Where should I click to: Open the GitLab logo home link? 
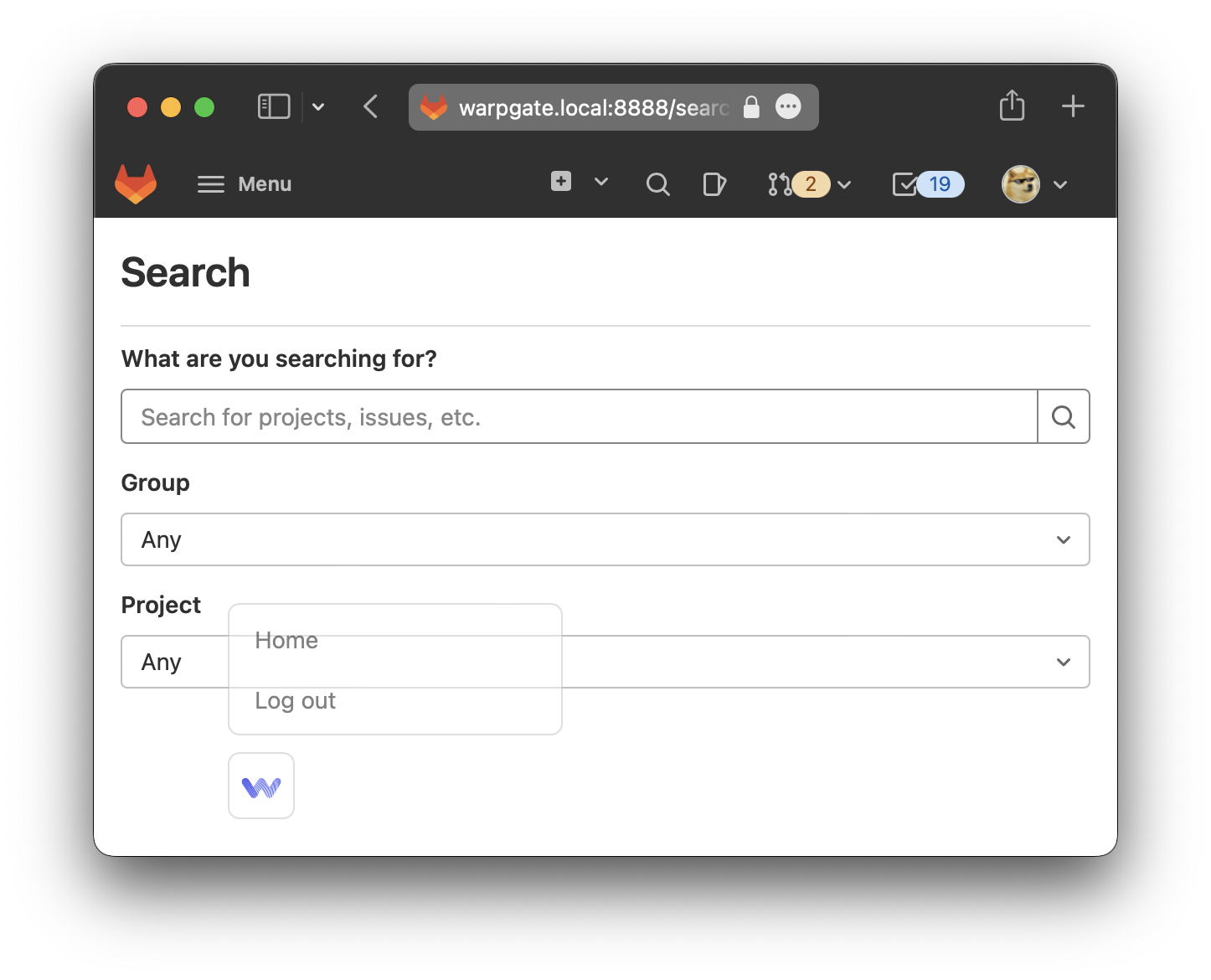coord(136,184)
